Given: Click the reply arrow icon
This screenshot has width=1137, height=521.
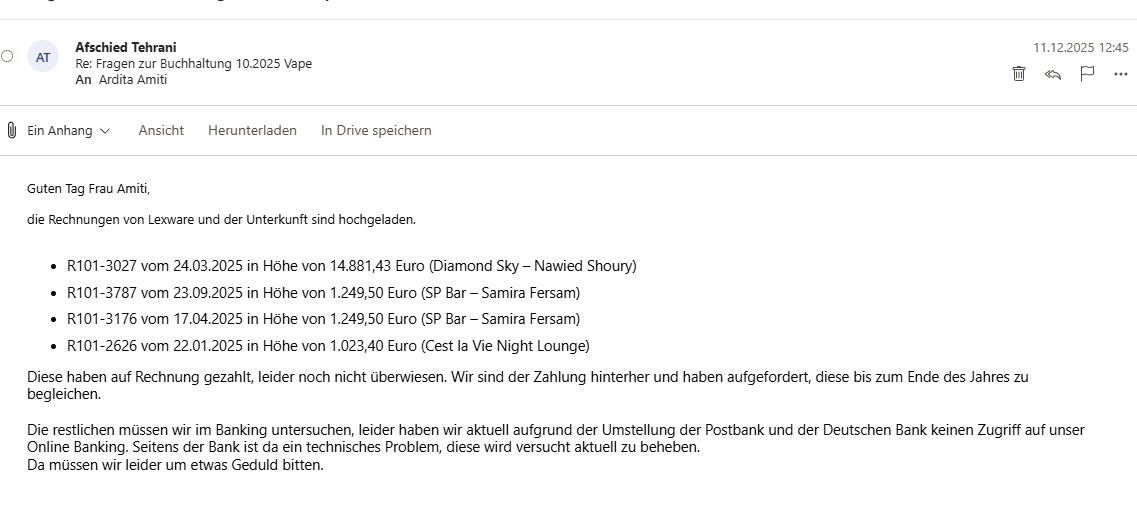Looking at the screenshot, I should (1052, 74).
